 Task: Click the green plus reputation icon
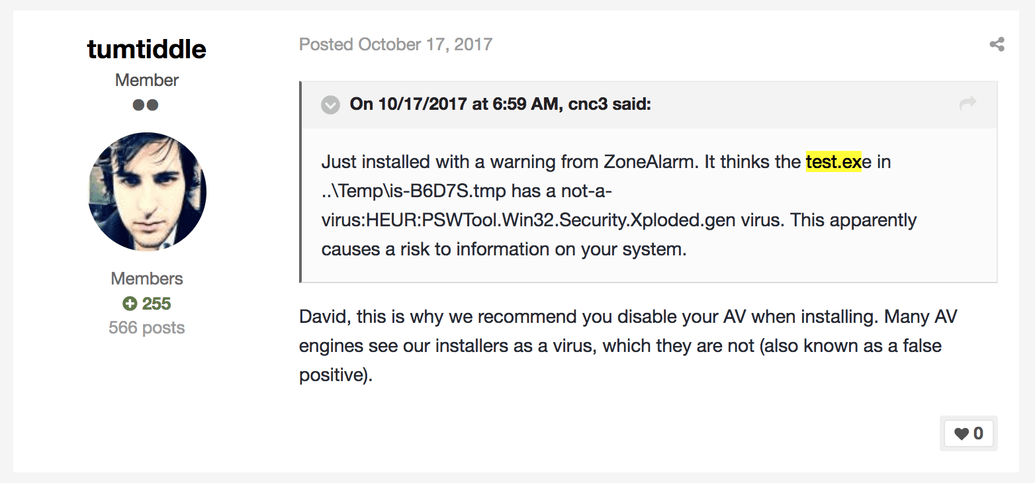click(x=129, y=304)
